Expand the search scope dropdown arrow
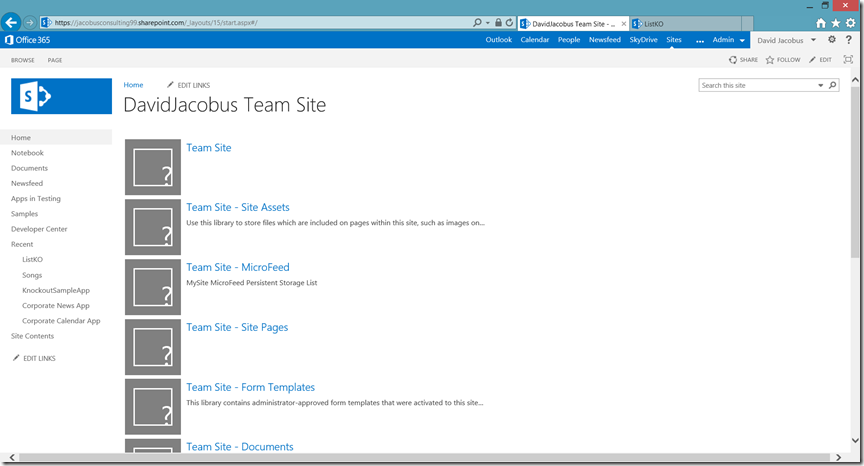The image size is (864, 466). coord(820,85)
